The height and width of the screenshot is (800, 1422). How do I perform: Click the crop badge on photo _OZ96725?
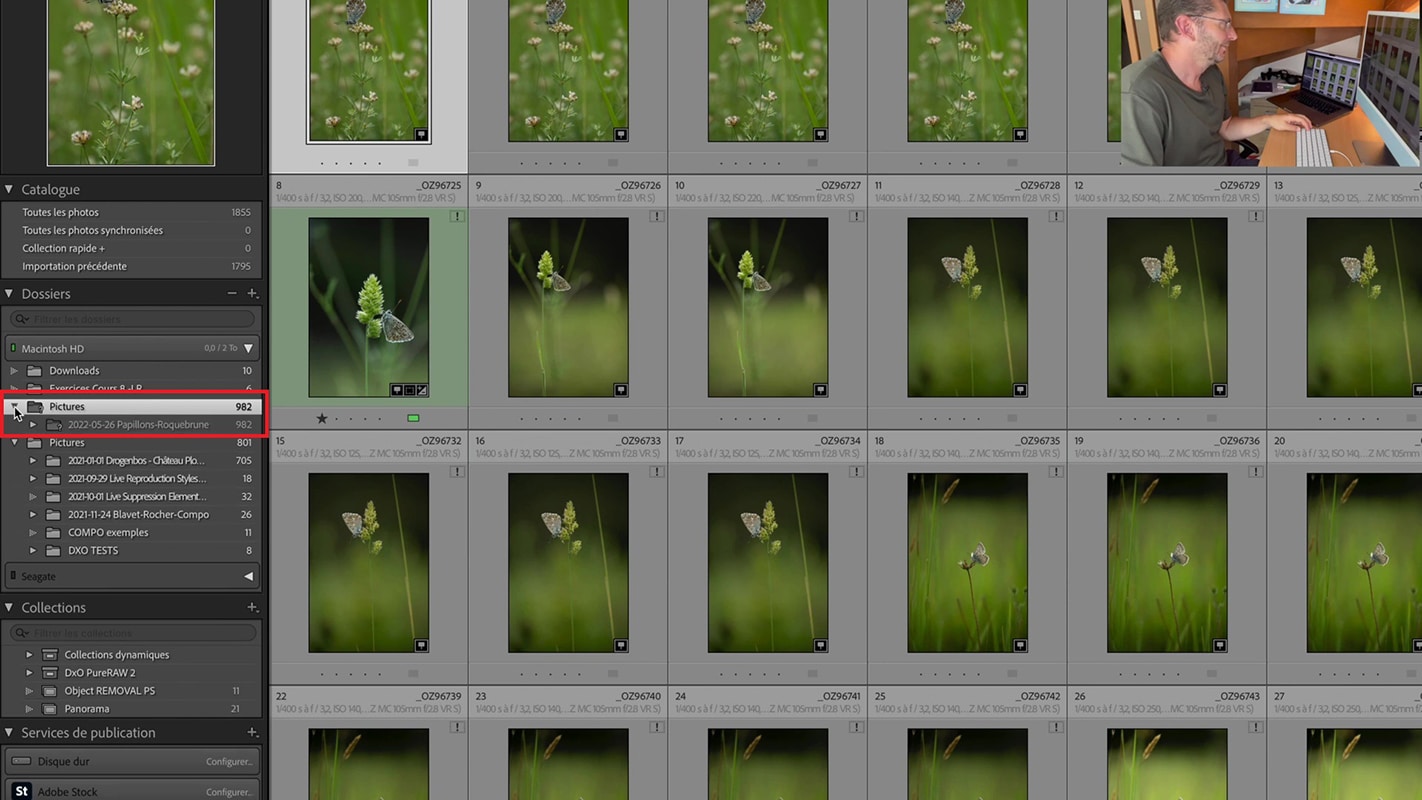[x=409, y=390]
